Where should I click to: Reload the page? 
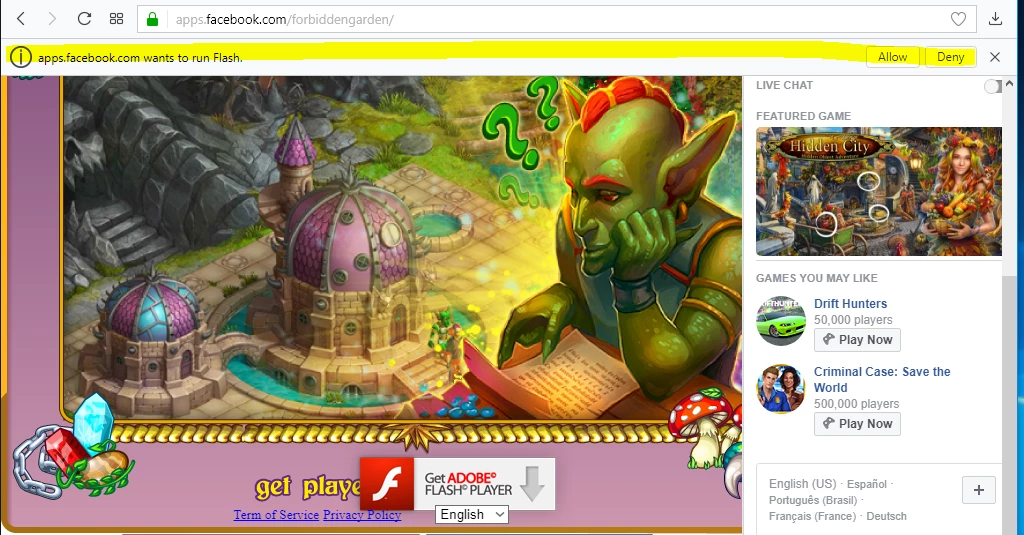click(x=84, y=19)
